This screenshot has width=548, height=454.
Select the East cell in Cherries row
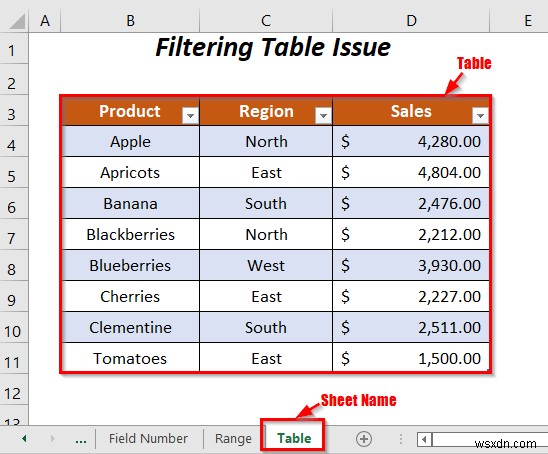266,296
